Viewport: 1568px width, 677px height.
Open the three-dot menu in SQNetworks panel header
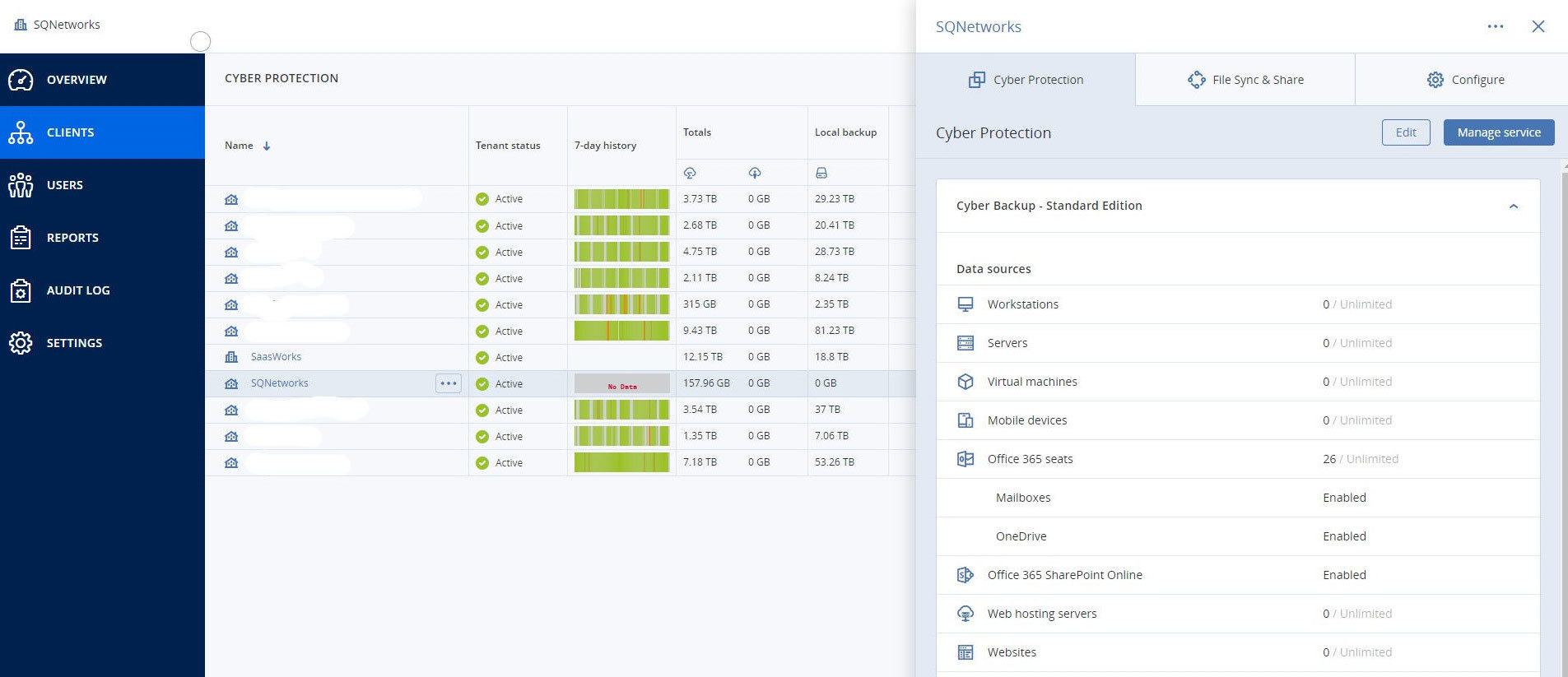[1495, 26]
